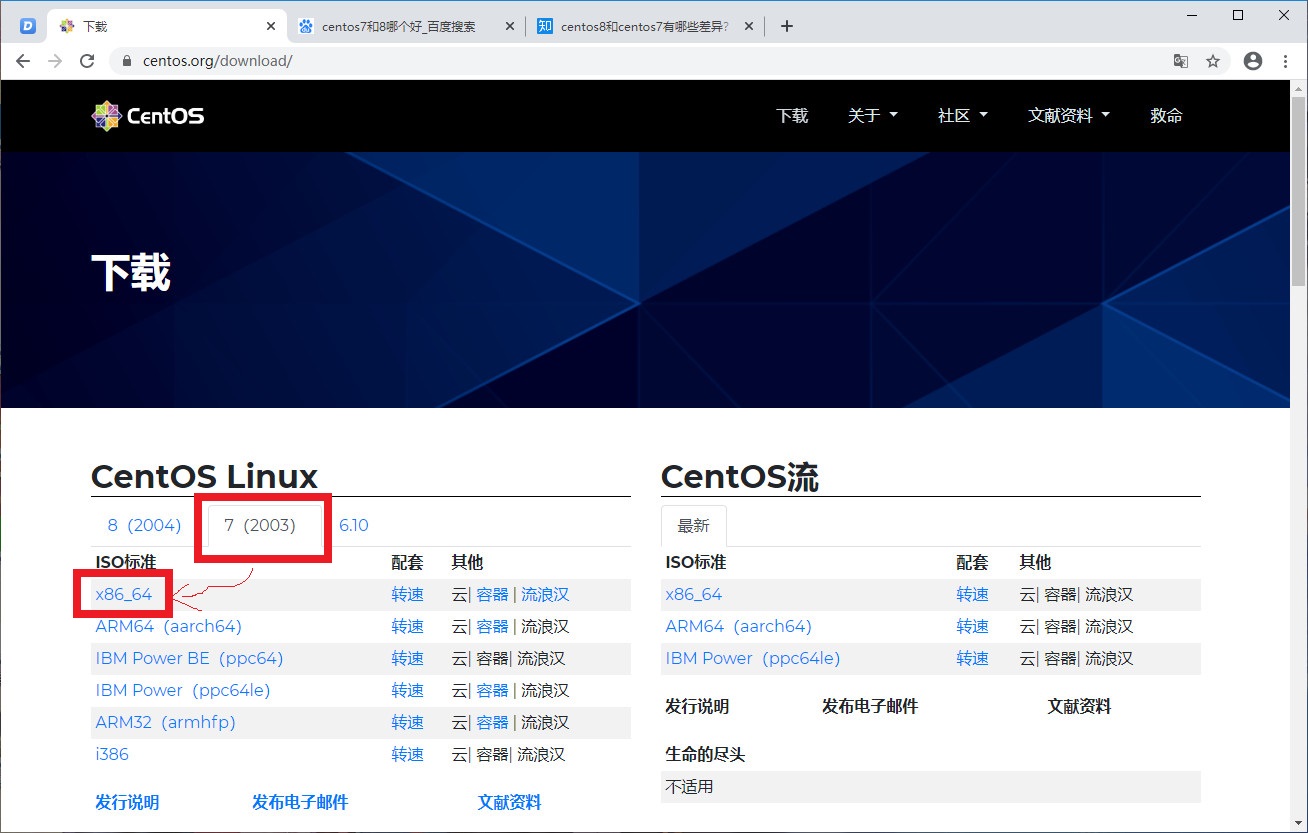
Task: Click the browser back arrow
Action: 23,61
